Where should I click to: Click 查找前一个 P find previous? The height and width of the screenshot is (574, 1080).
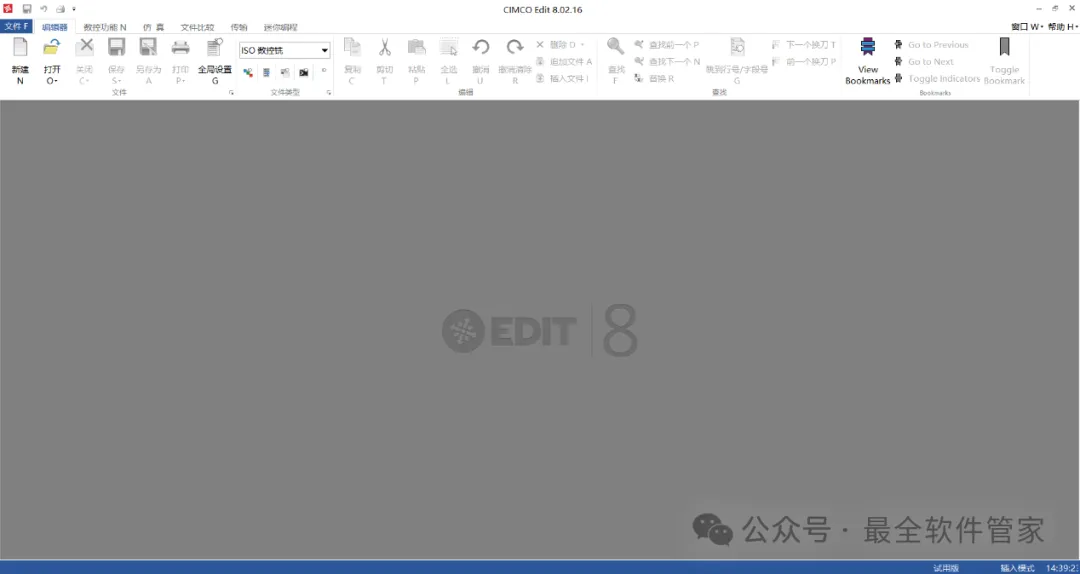pyautogui.click(x=667, y=45)
